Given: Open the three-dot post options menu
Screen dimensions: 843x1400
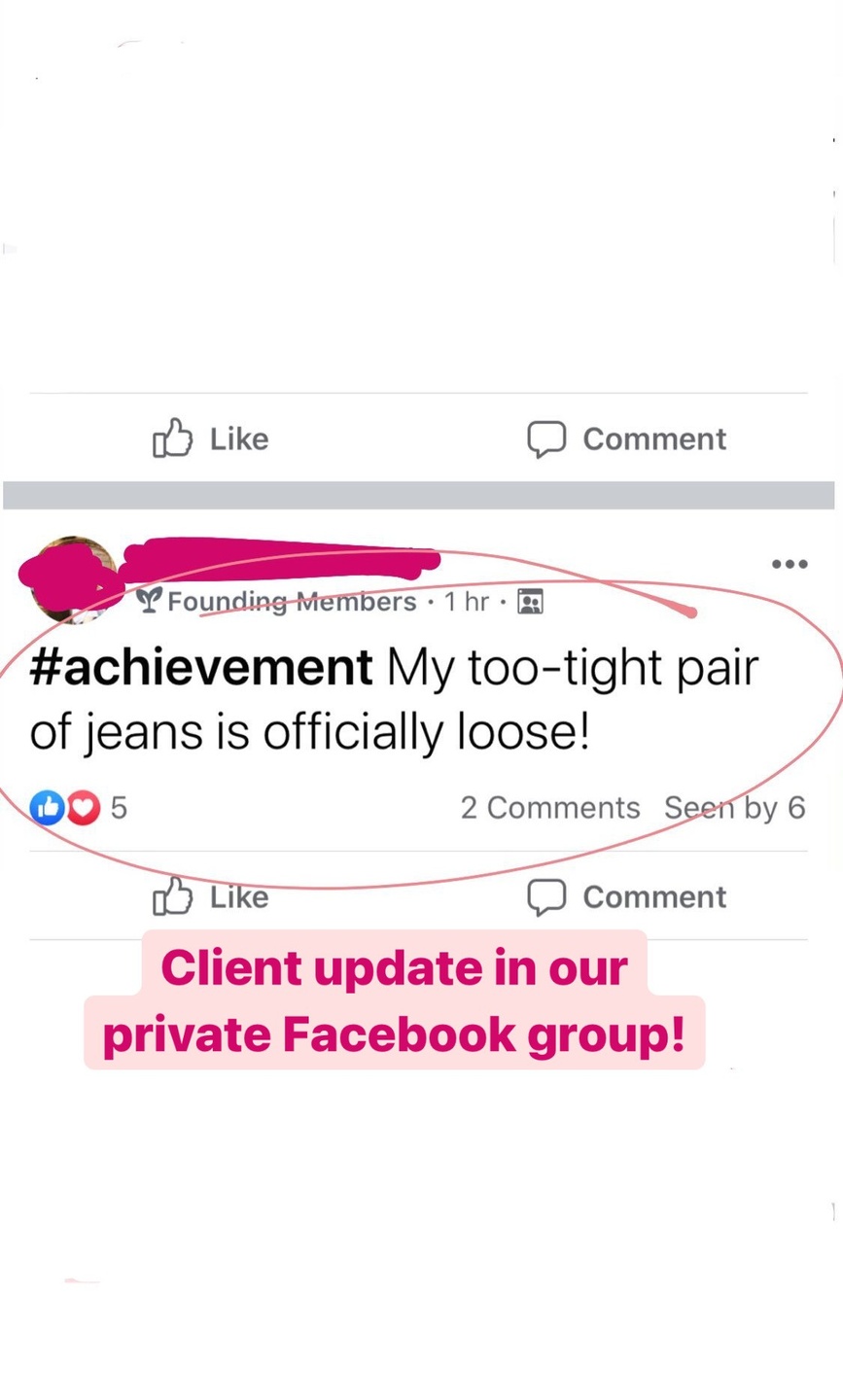Looking at the screenshot, I should 789,564.
